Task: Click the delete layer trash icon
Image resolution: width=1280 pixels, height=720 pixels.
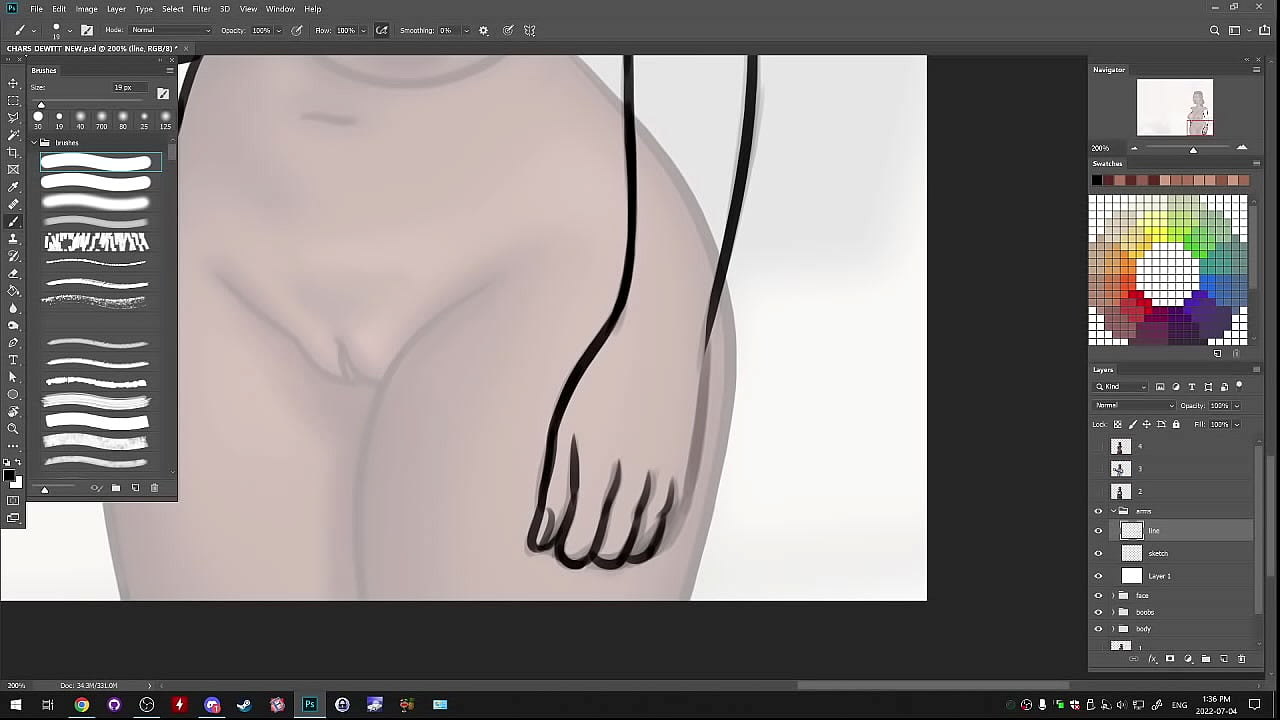Action: coord(1242,659)
